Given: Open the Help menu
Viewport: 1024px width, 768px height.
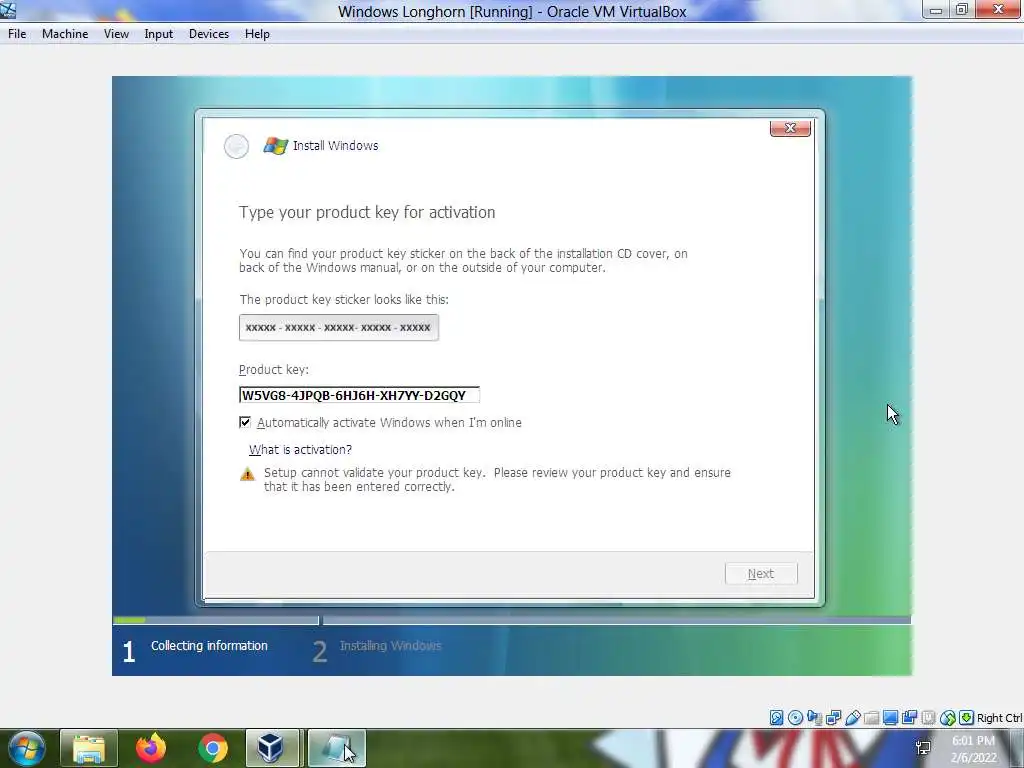Looking at the screenshot, I should tap(257, 34).
